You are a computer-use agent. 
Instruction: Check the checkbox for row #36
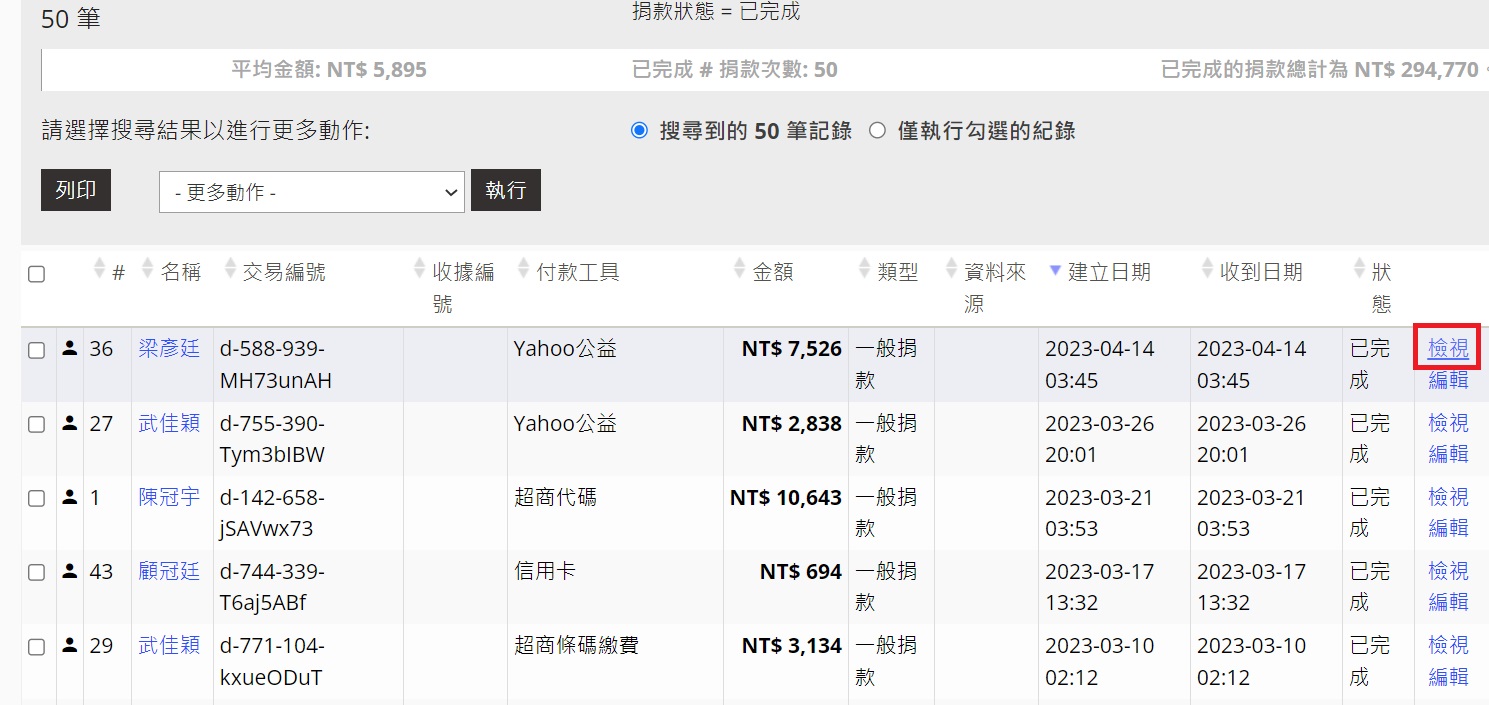click(x=37, y=349)
